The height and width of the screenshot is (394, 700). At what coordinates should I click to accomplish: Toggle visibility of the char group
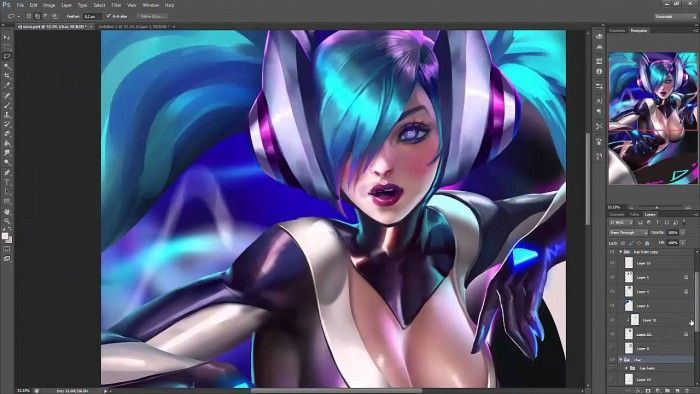[612, 359]
